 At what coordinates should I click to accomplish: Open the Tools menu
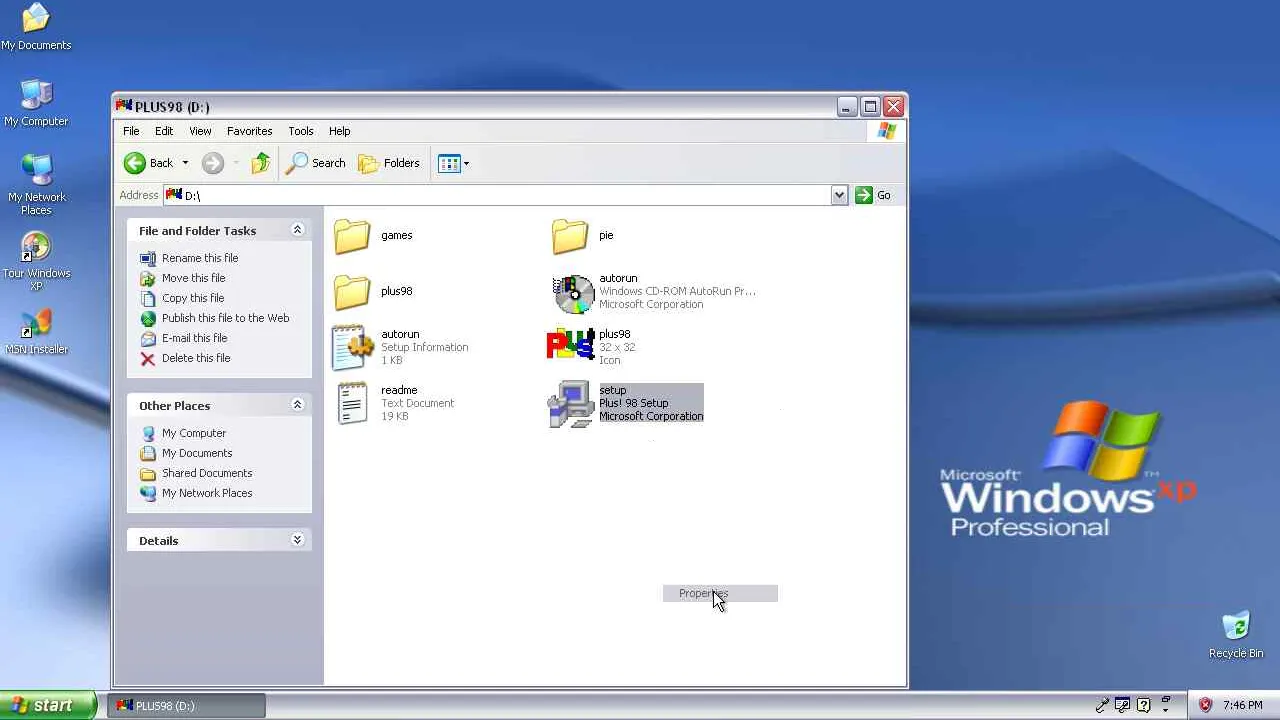pos(301,131)
